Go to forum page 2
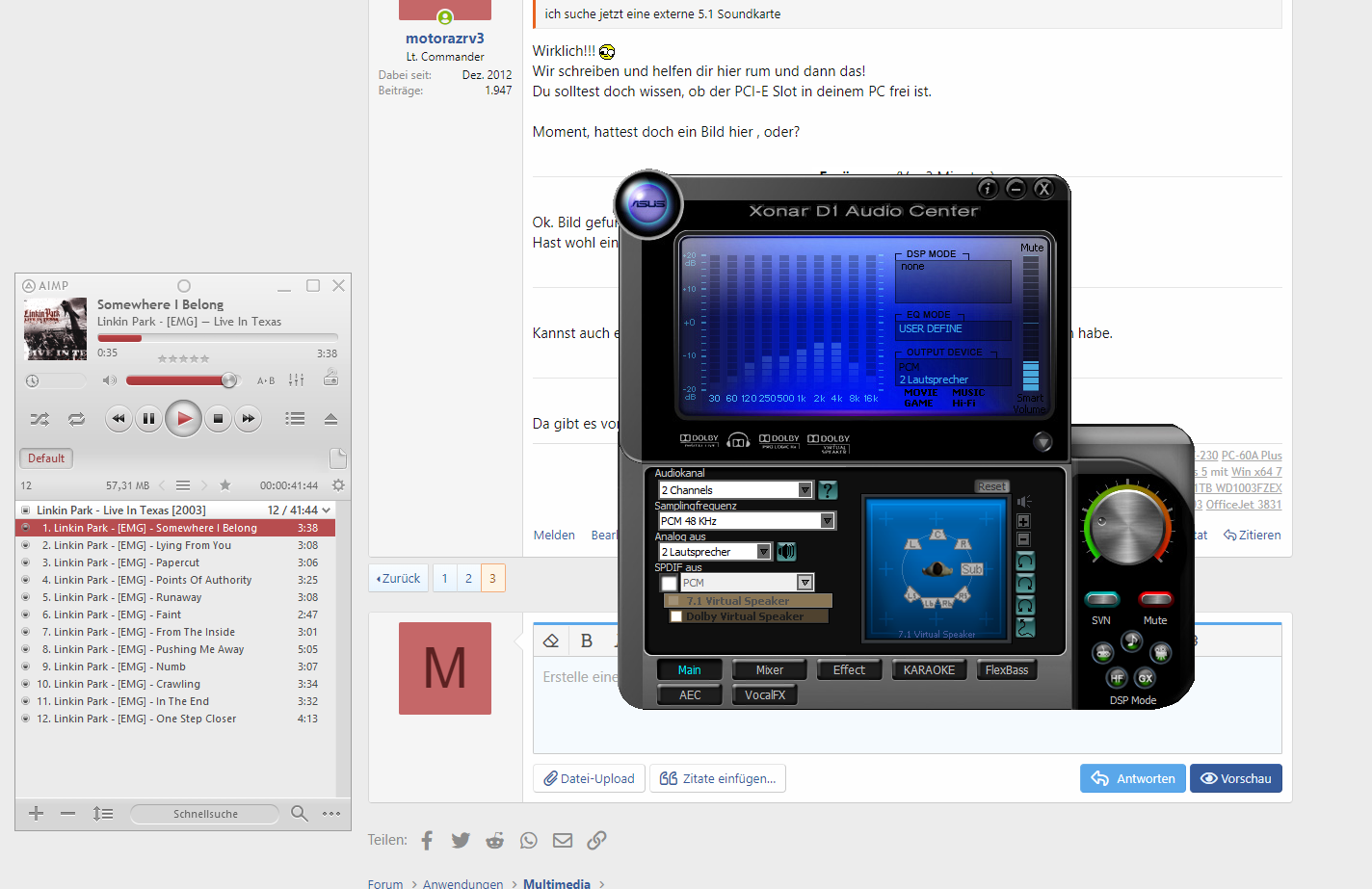The height and width of the screenshot is (889, 1372). click(x=468, y=578)
